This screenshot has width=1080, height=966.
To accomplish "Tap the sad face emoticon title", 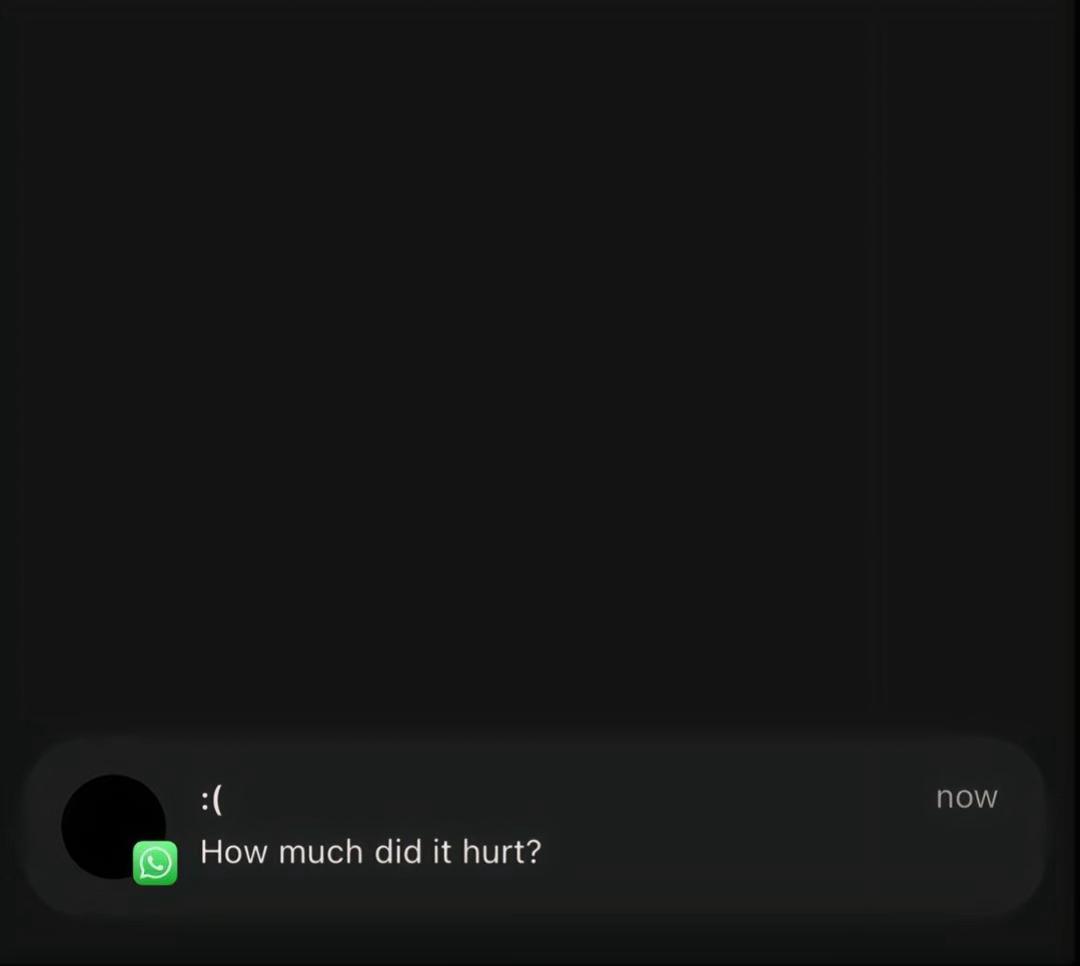I will point(212,799).
